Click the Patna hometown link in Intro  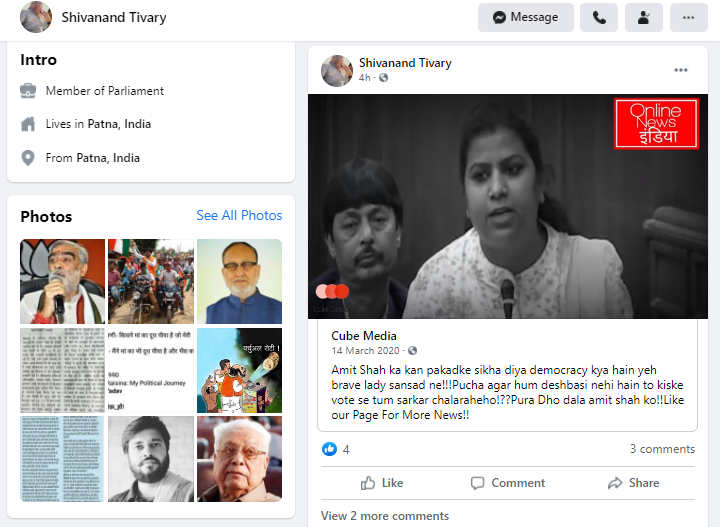(x=108, y=158)
